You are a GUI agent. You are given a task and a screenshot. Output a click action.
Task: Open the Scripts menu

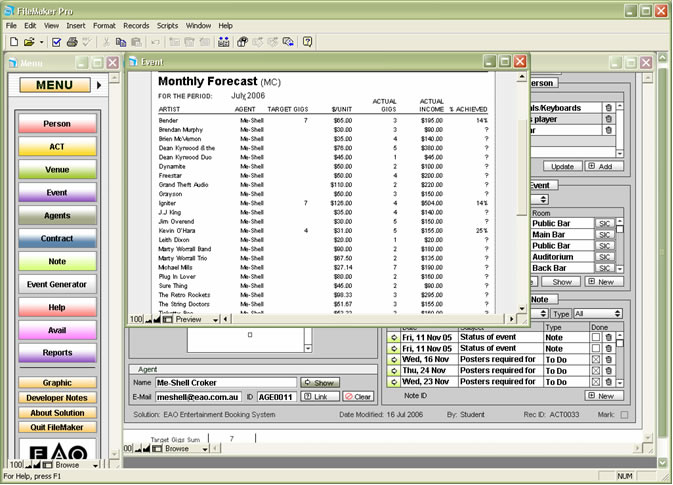(x=167, y=26)
